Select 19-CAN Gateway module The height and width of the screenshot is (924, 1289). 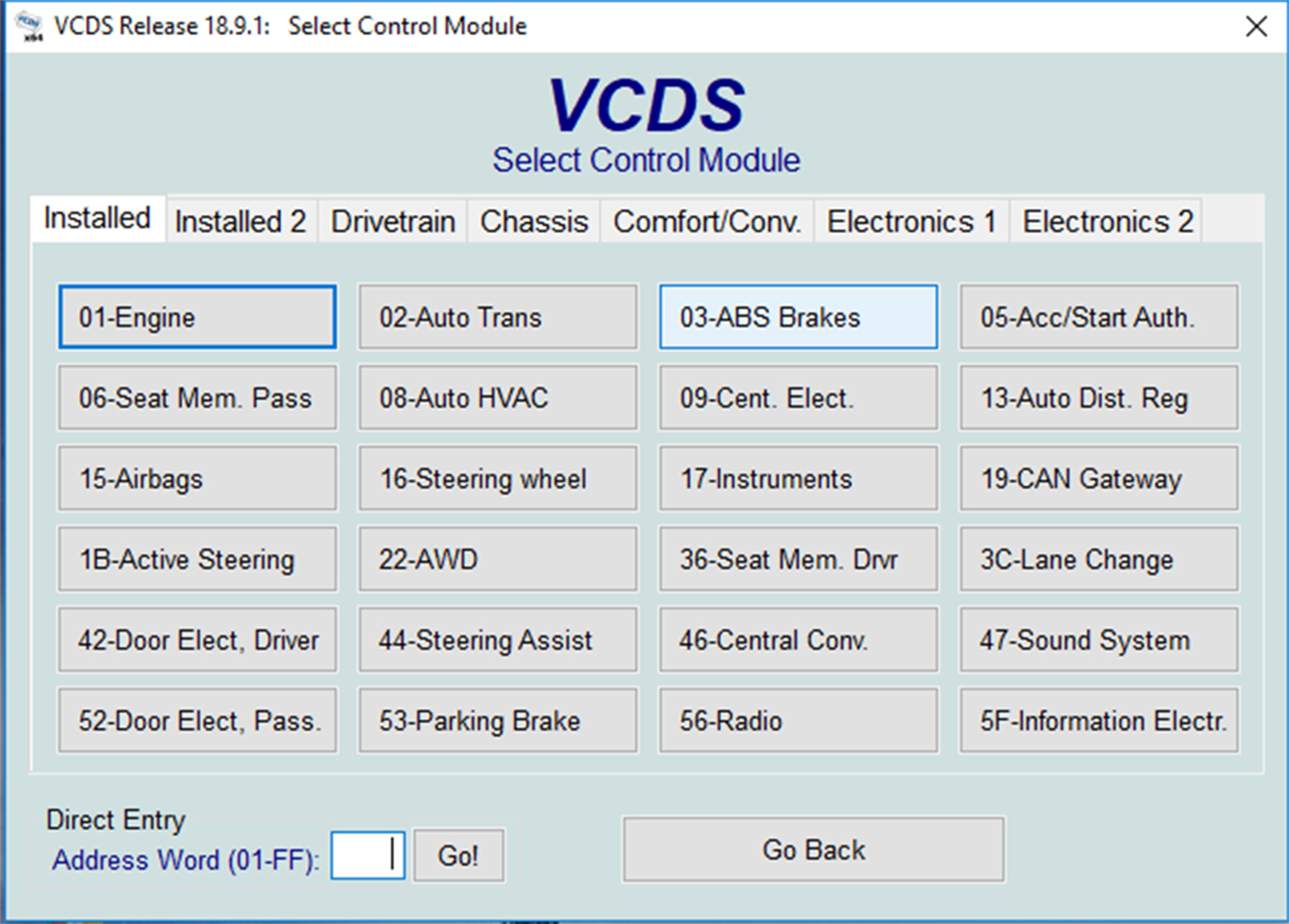coord(1099,478)
